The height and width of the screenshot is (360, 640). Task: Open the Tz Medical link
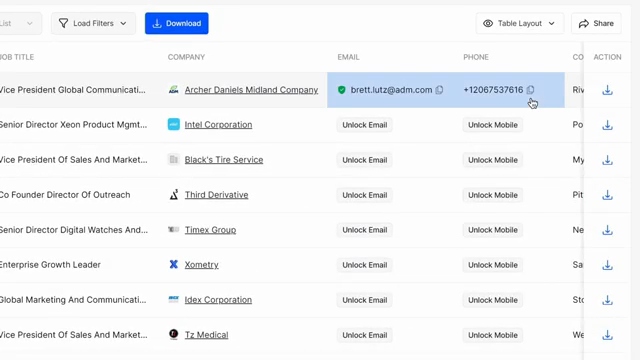(x=206, y=335)
